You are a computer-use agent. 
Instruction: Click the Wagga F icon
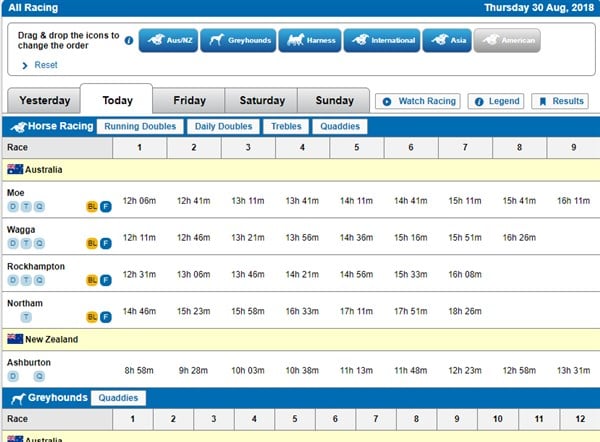click(x=106, y=243)
